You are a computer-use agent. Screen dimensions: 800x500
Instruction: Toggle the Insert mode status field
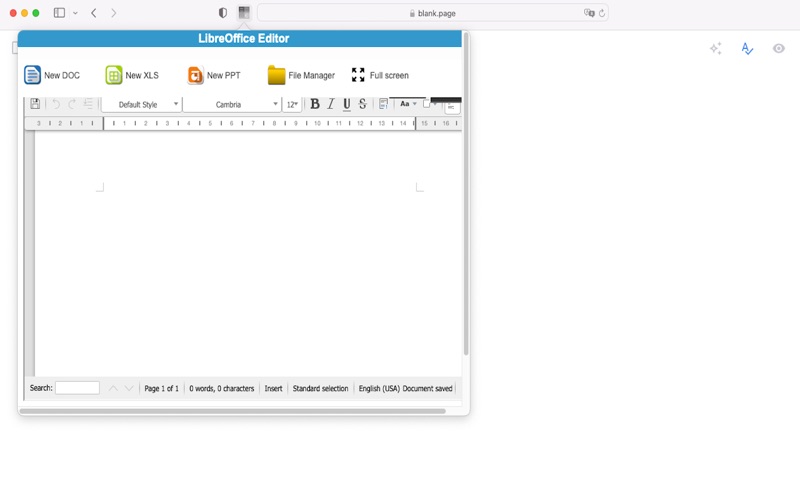273,388
